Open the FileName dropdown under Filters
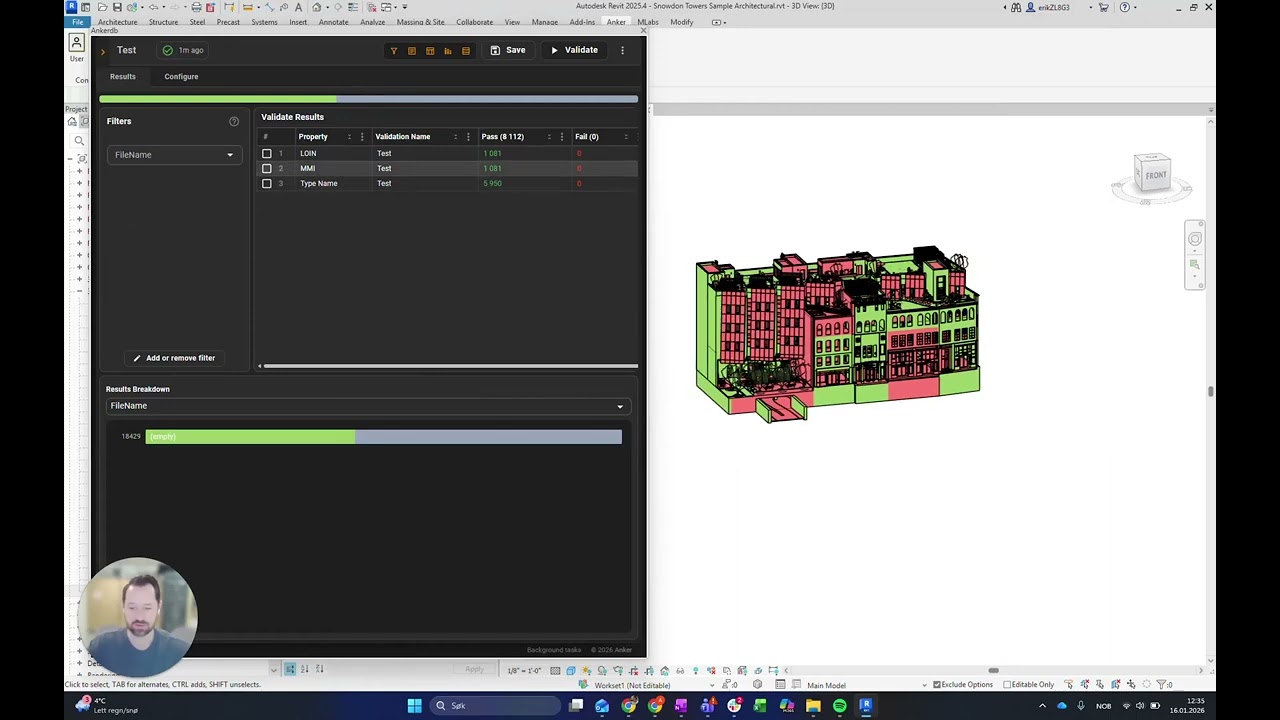 (x=174, y=155)
